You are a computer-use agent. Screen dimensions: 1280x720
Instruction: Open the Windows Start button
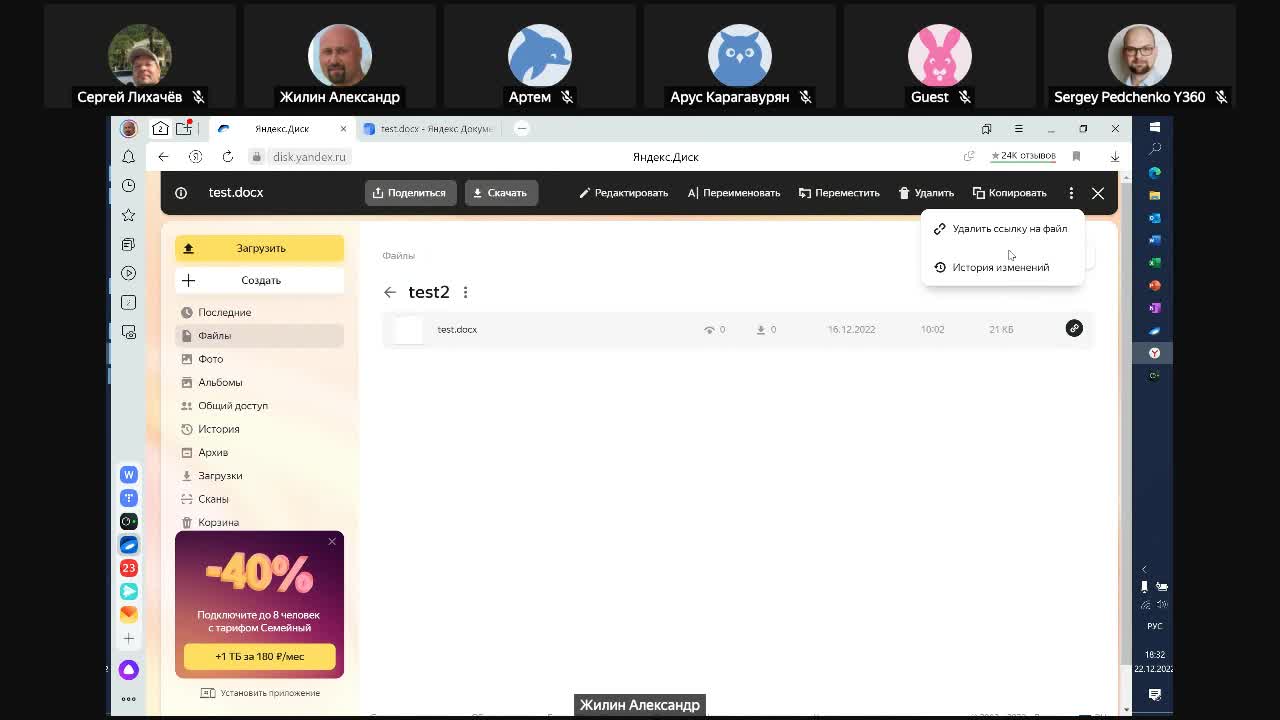click(1155, 127)
